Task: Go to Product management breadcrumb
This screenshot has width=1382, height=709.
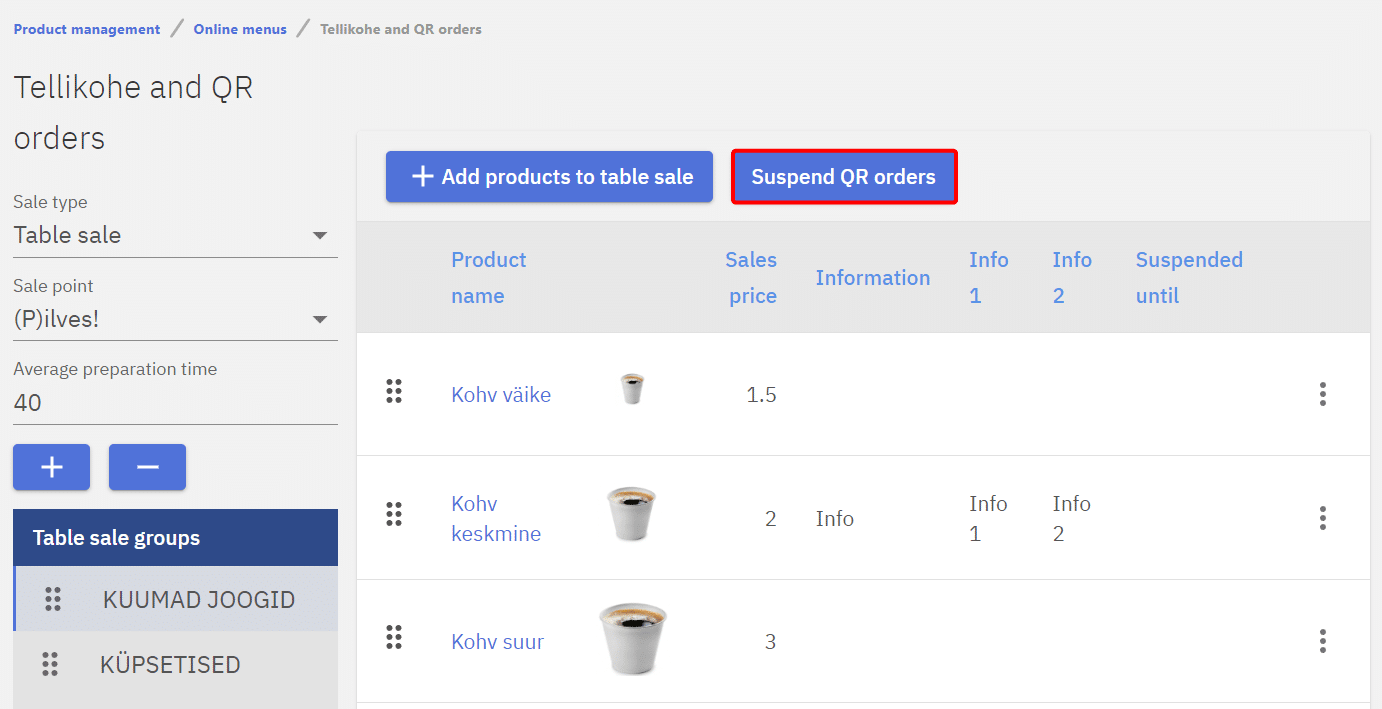Action: tap(87, 29)
